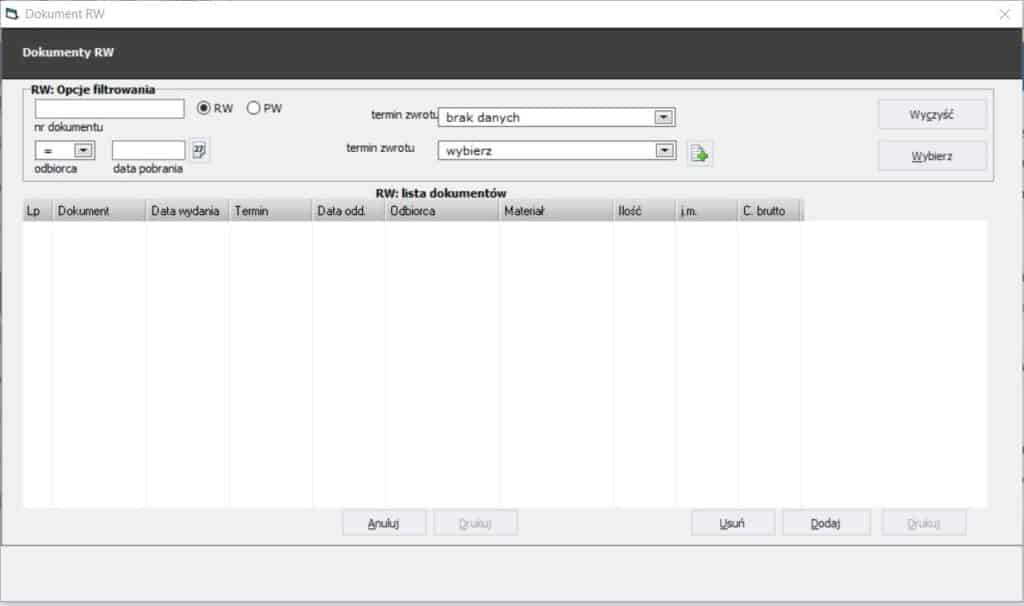Click the C. brutto column header

pos(768,212)
